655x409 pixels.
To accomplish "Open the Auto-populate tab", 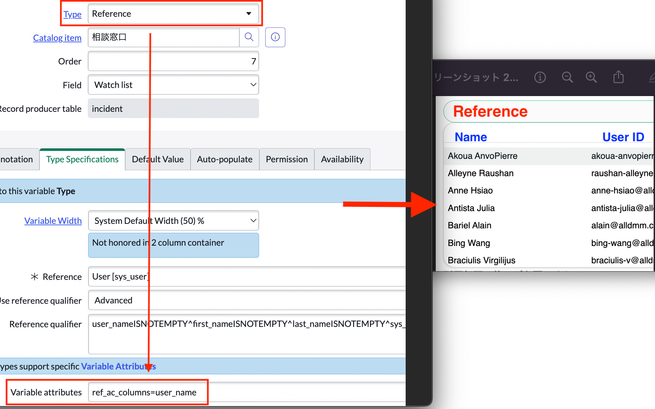I will [225, 159].
